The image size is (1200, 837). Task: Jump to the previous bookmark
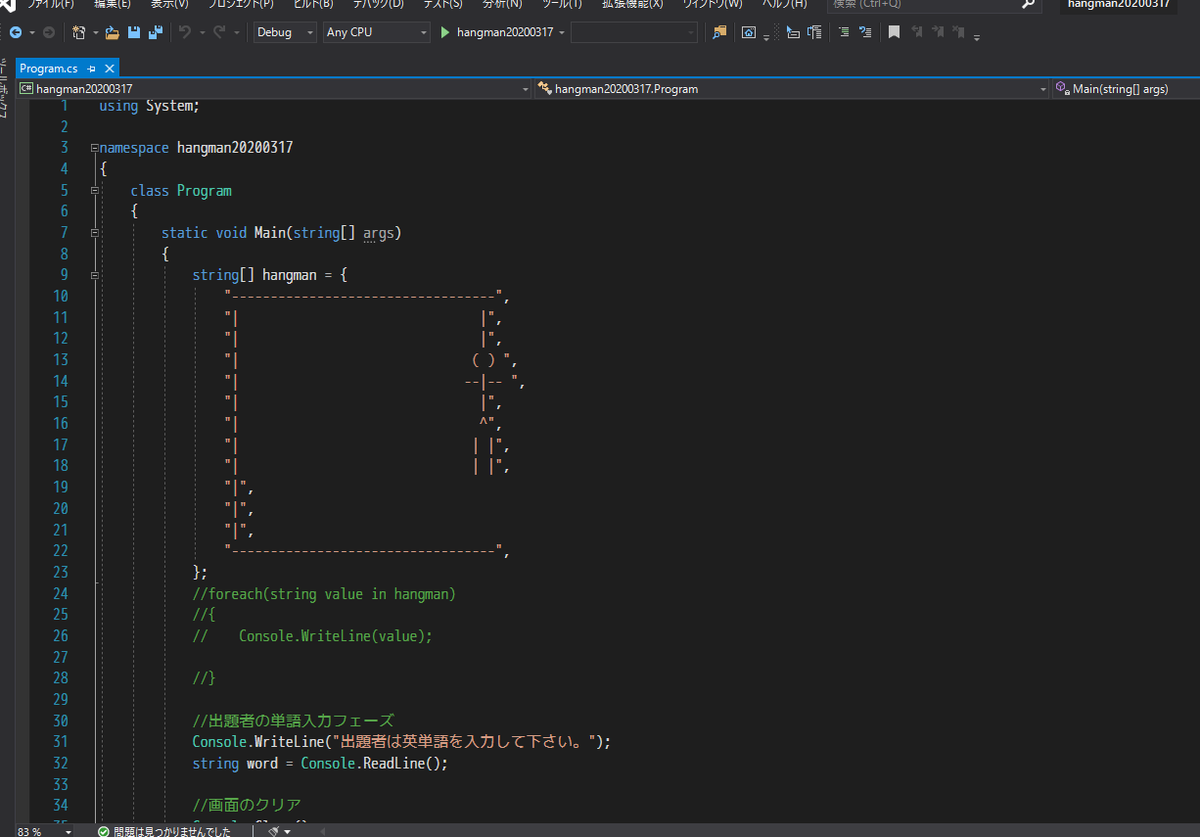916,32
